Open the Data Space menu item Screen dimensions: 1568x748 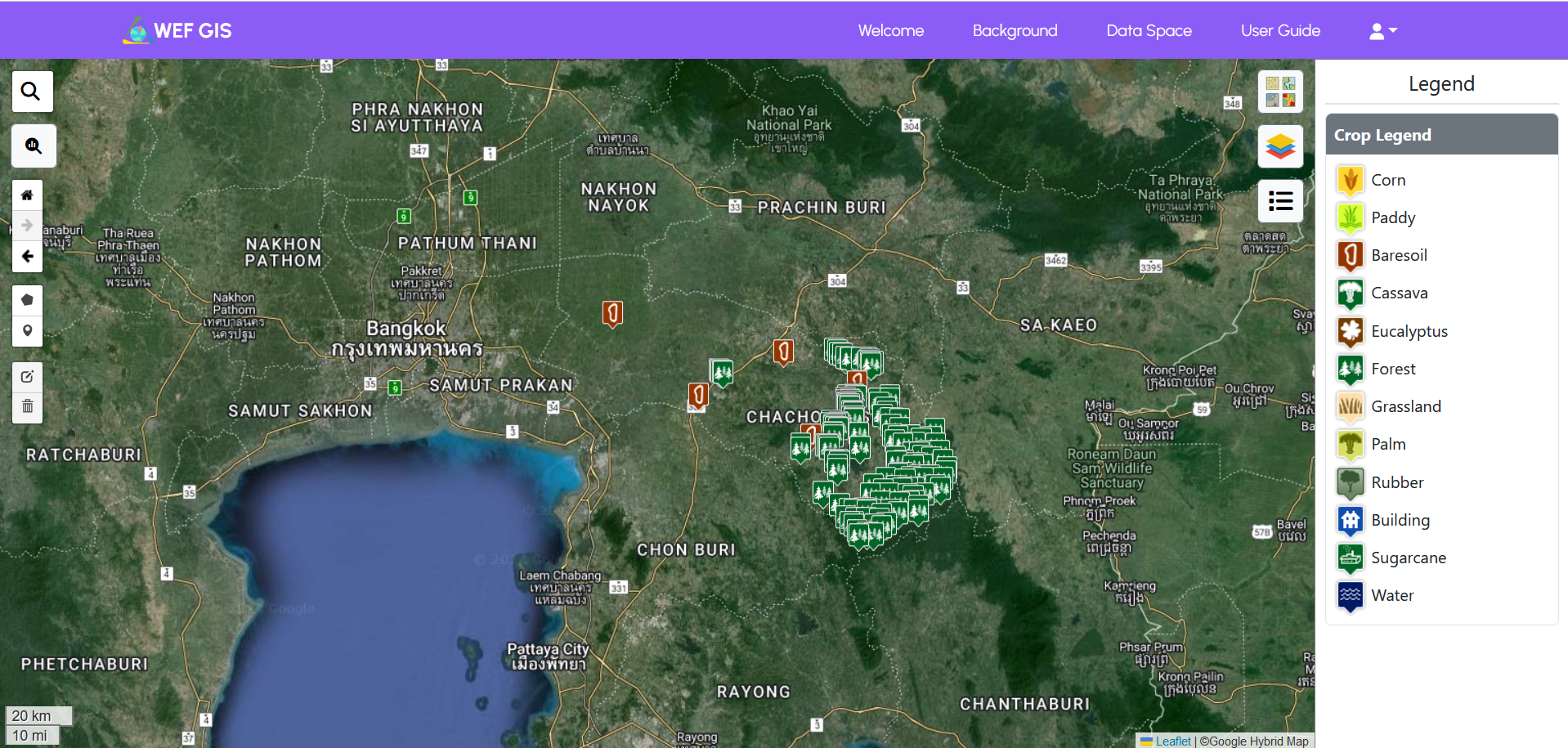tap(1149, 31)
